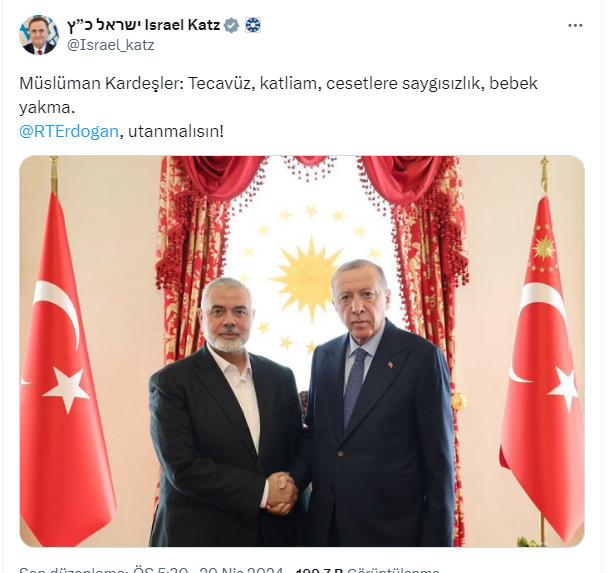Click the Hebrew display name text
The width and height of the screenshot is (615, 573).
click(104, 25)
